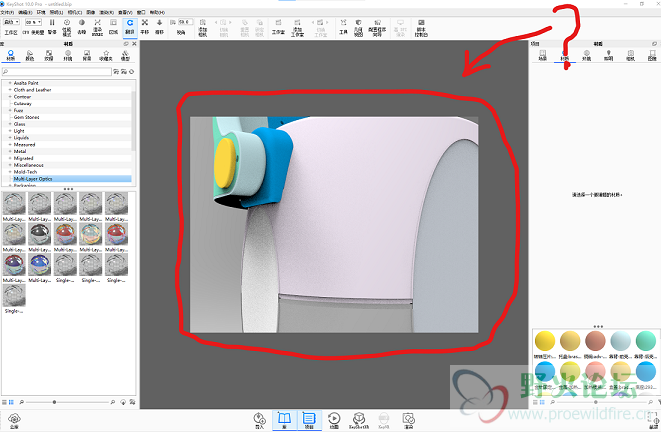Open the 帮助 help menu
The width and height of the screenshot is (661, 432).
coord(157,13)
